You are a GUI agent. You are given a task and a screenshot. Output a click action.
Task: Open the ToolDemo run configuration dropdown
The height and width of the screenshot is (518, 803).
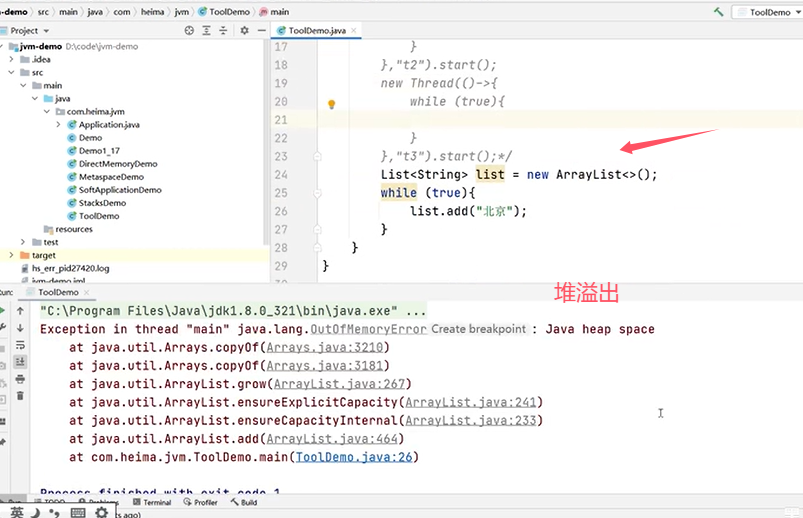pyautogui.click(x=769, y=12)
